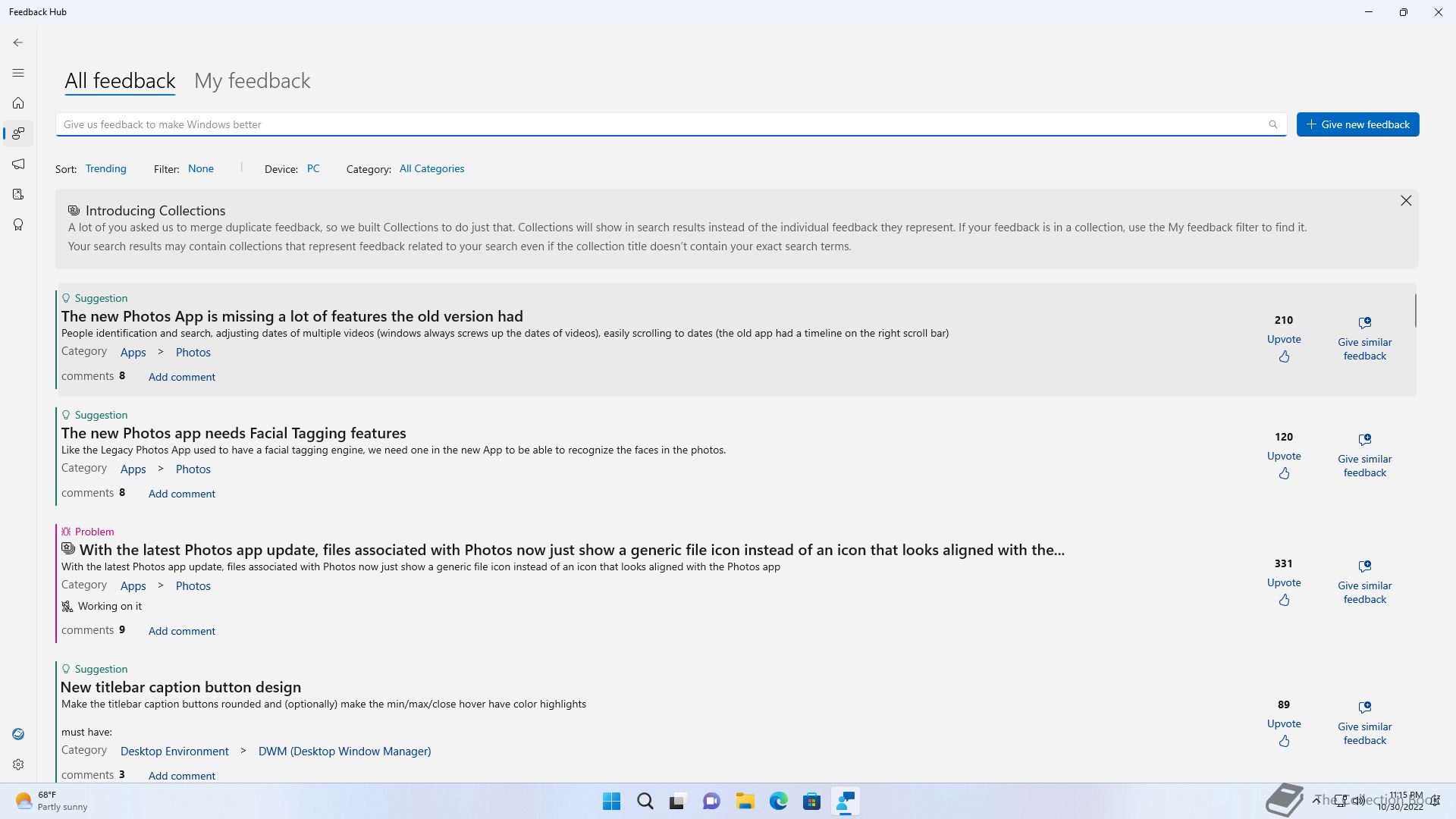The width and height of the screenshot is (1456, 819).
Task: Open the profile icon above settings
Action: point(18,734)
